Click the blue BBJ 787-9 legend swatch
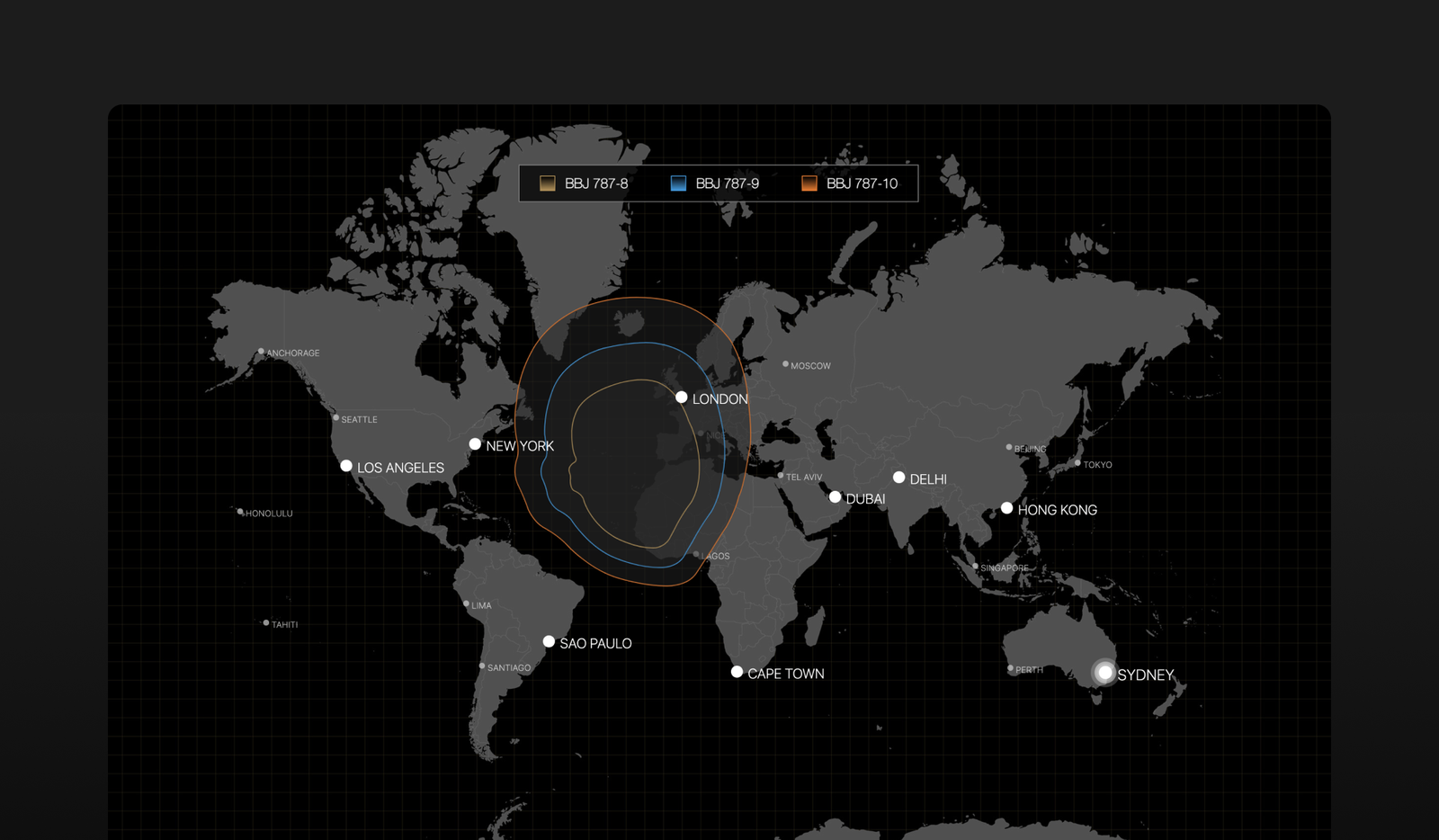Viewport: 1439px width, 840px height. [678, 183]
